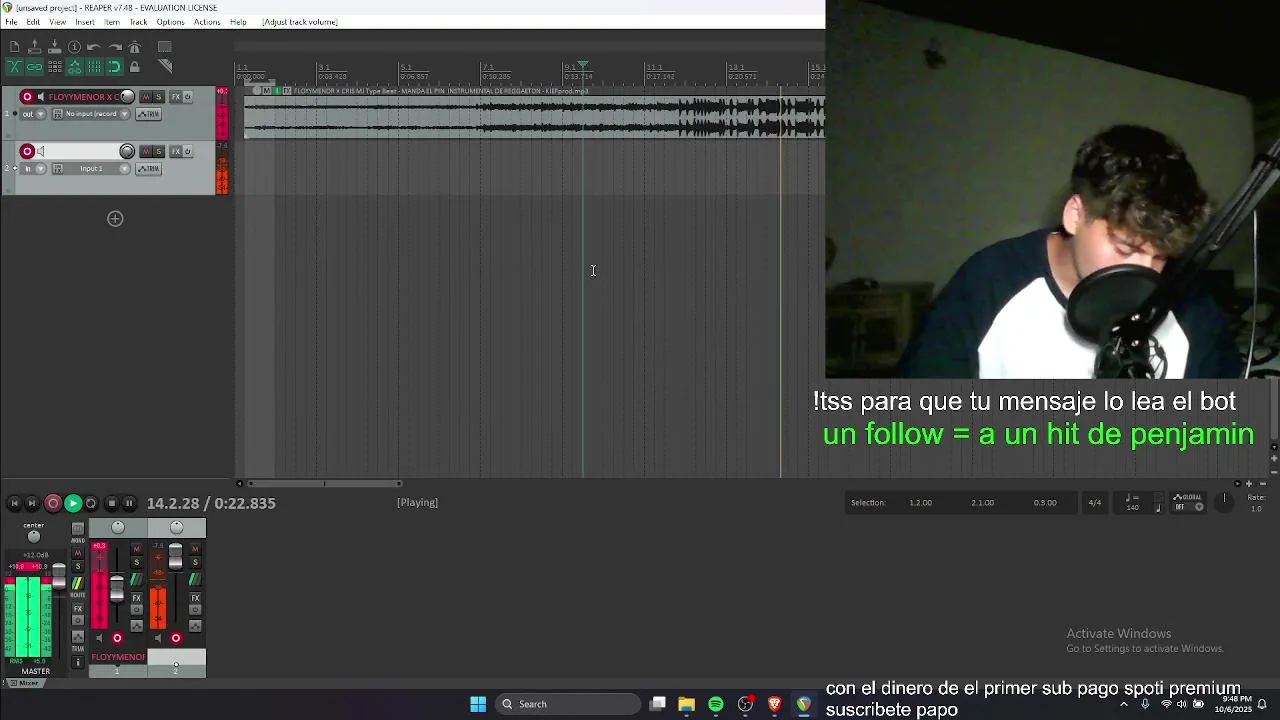Open TRIM envelope button on track 2
Image resolution: width=1280 pixels, height=720 pixels.
[148, 168]
